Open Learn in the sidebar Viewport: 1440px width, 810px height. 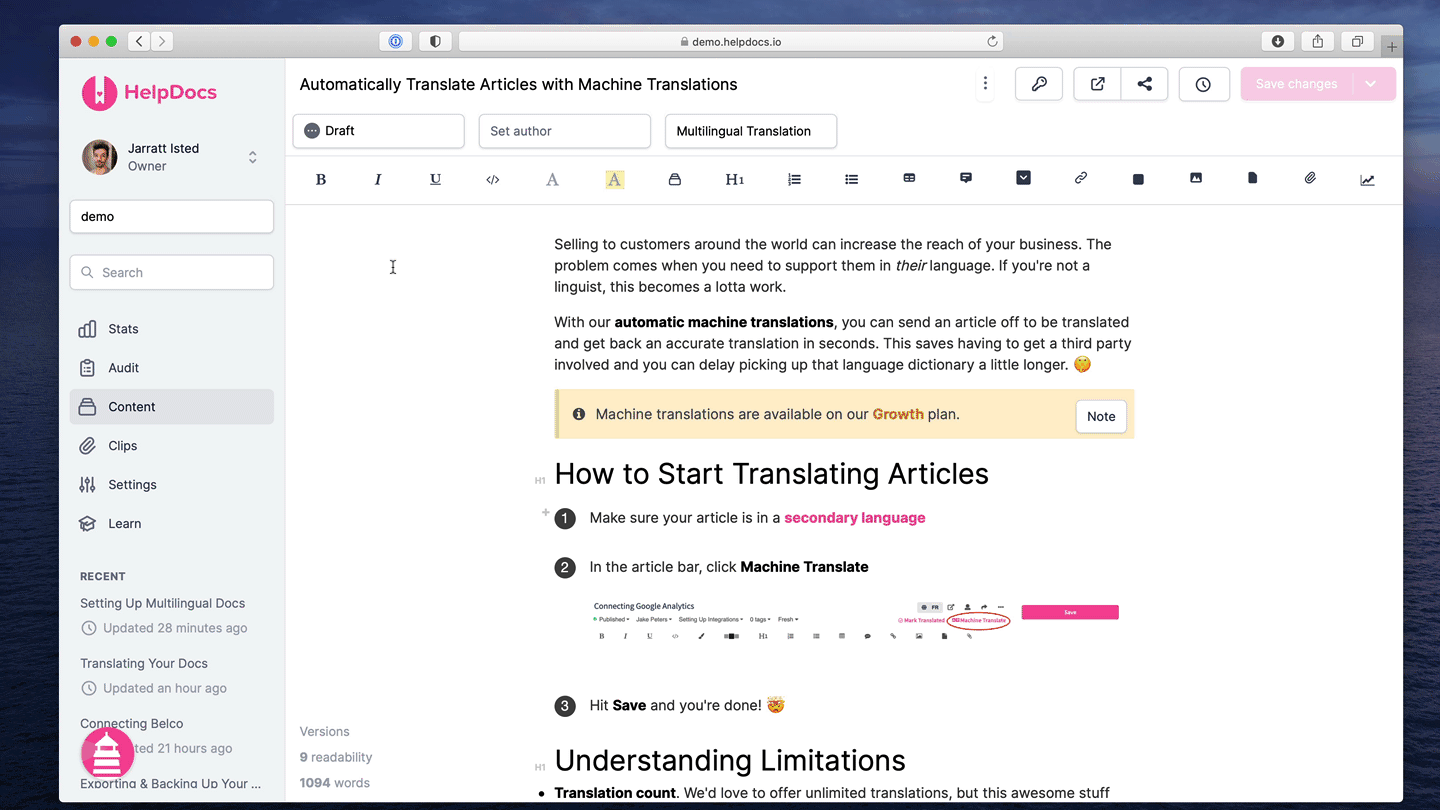click(171, 524)
